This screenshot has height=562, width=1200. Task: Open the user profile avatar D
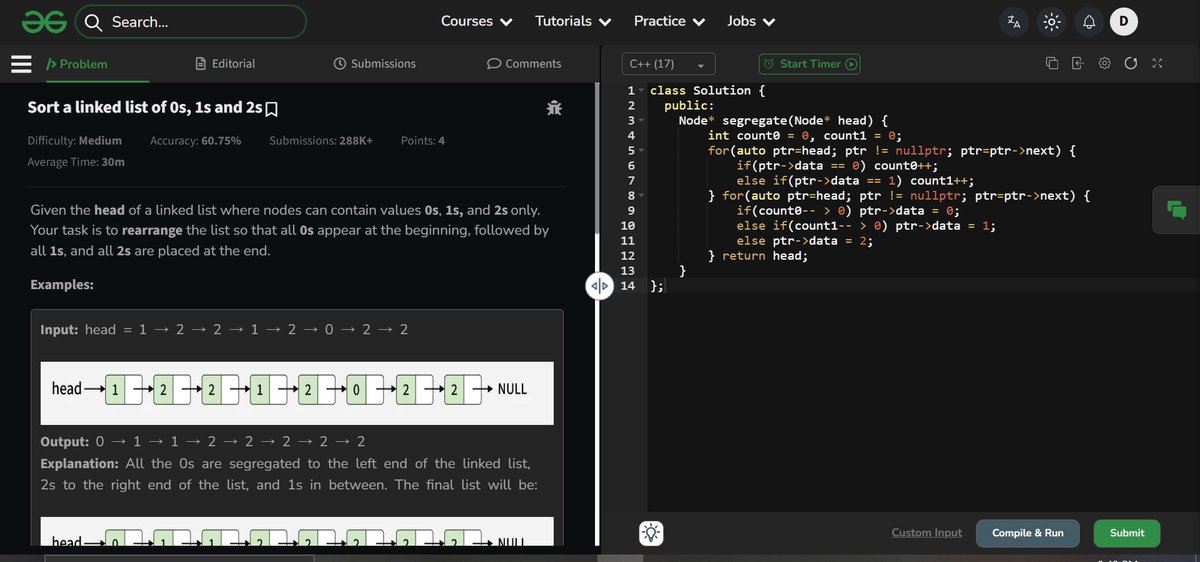1124,21
